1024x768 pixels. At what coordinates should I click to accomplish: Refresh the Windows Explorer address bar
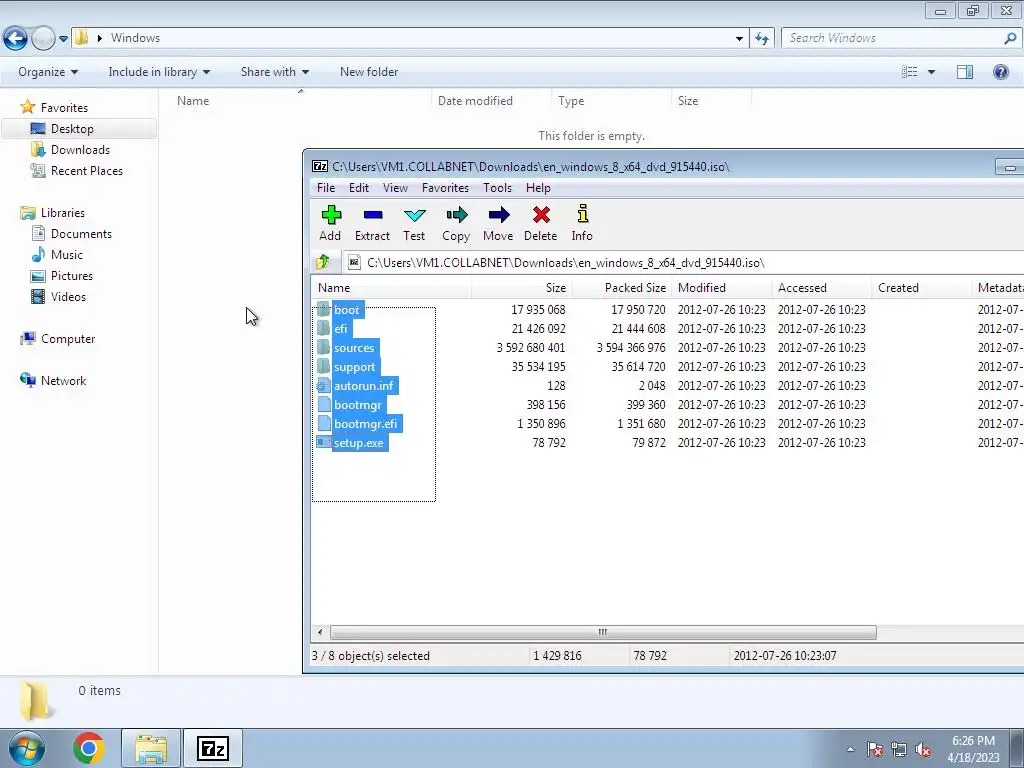762,39
